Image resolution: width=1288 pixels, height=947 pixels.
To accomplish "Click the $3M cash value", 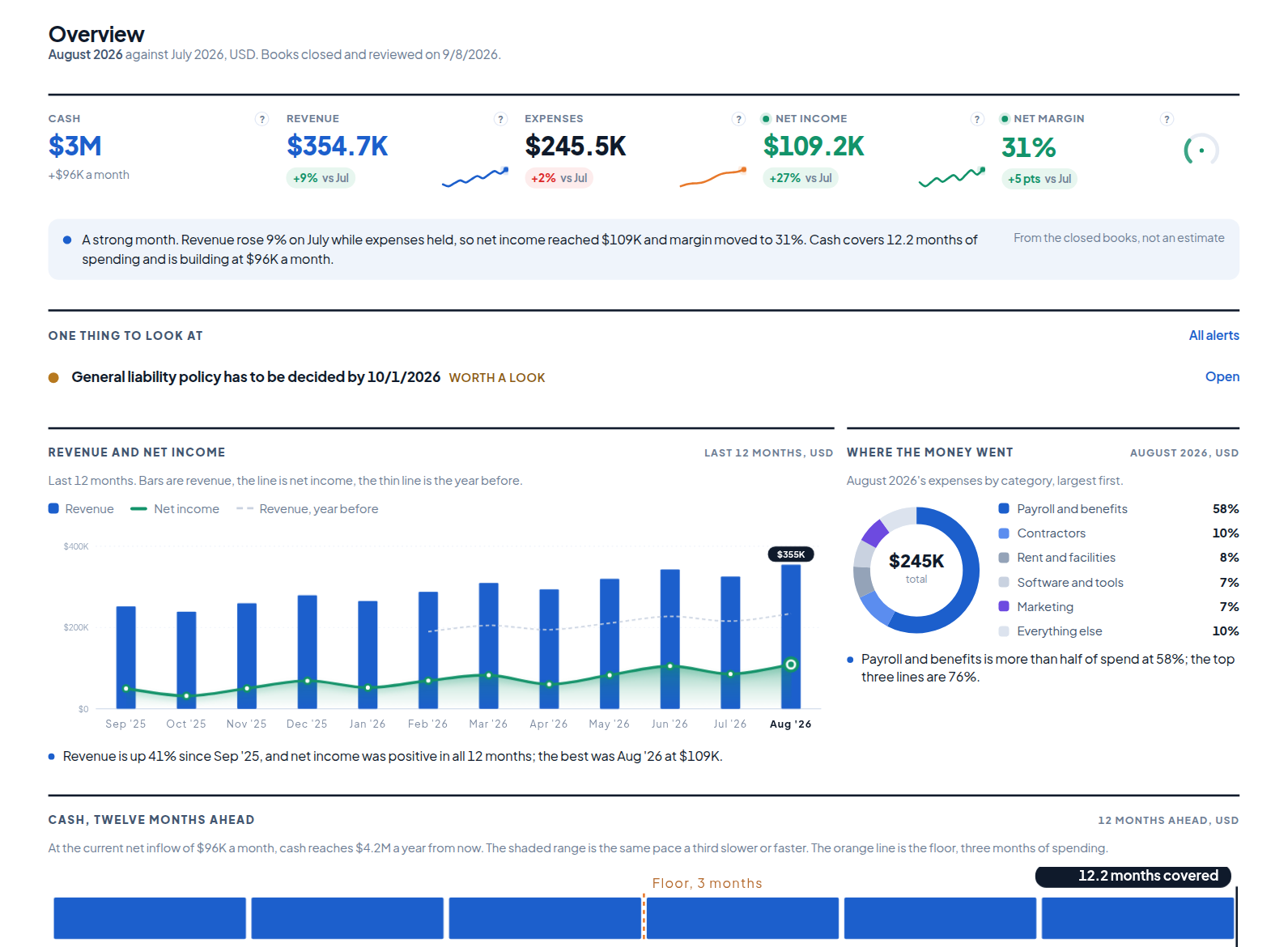I will (75, 147).
